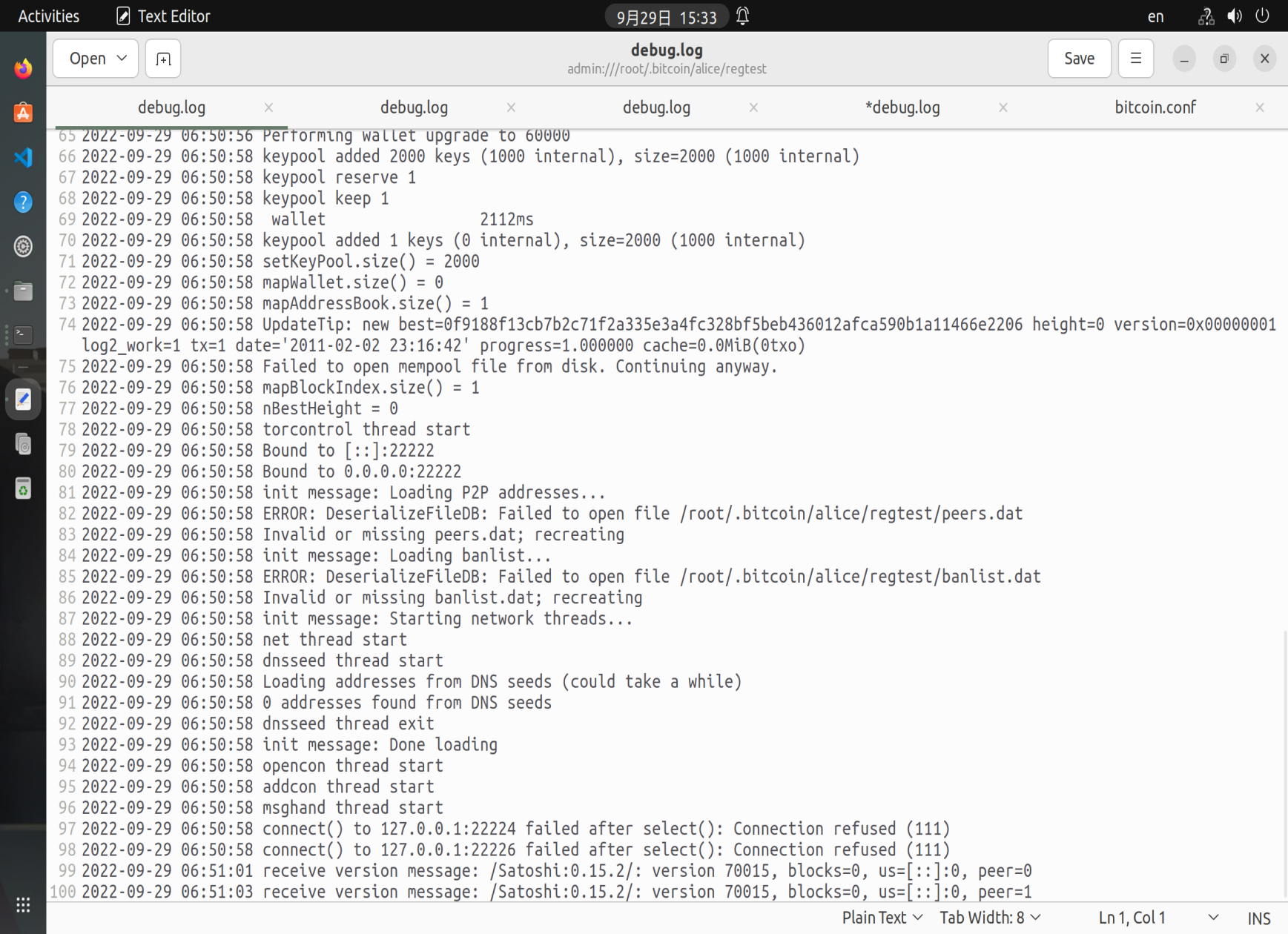Switch to the modified *debug.log tab
This screenshot has width=1288, height=934.
(x=902, y=107)
